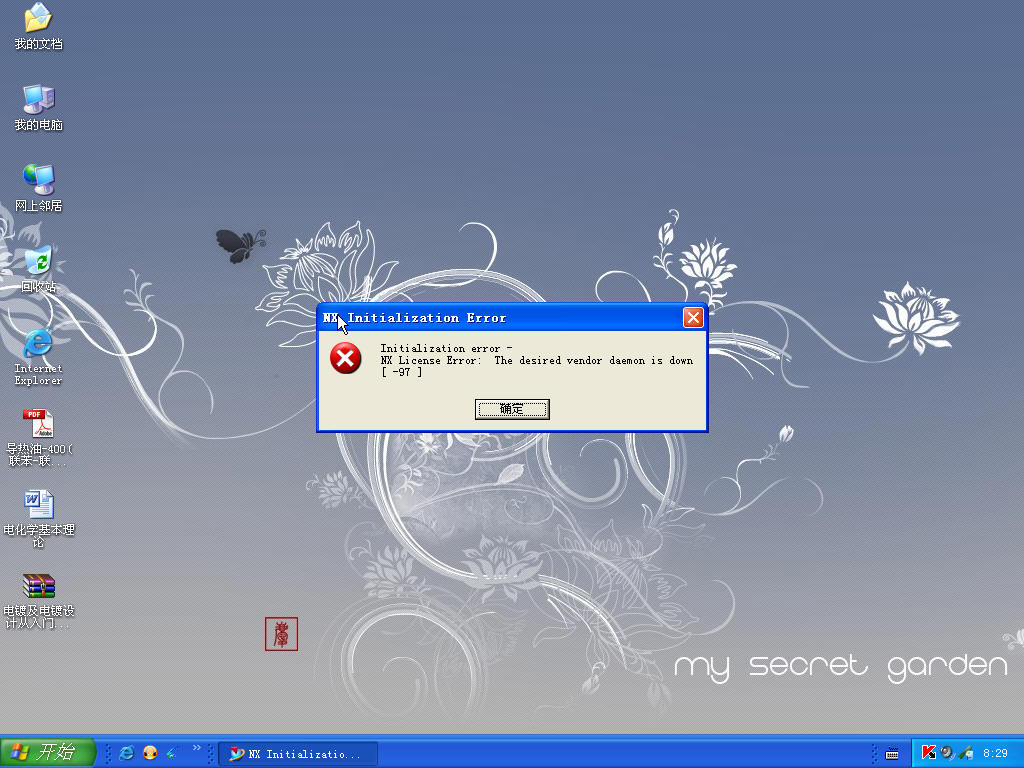Open the 开始 Start menu
The image size is (1024, 768).
(48, 752)
